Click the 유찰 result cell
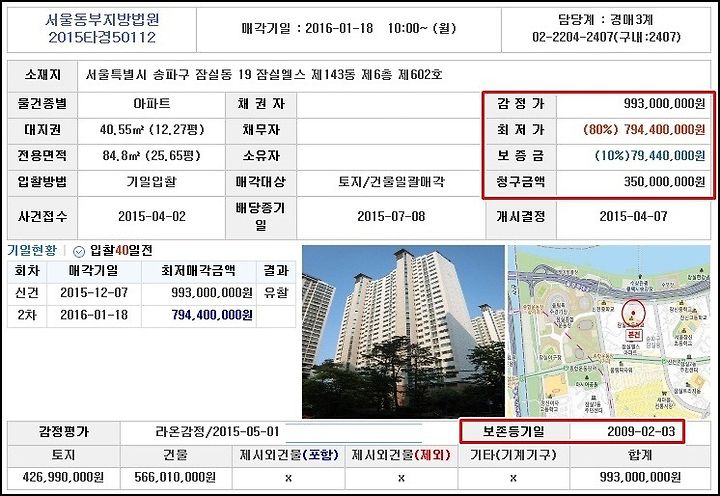 276,293
